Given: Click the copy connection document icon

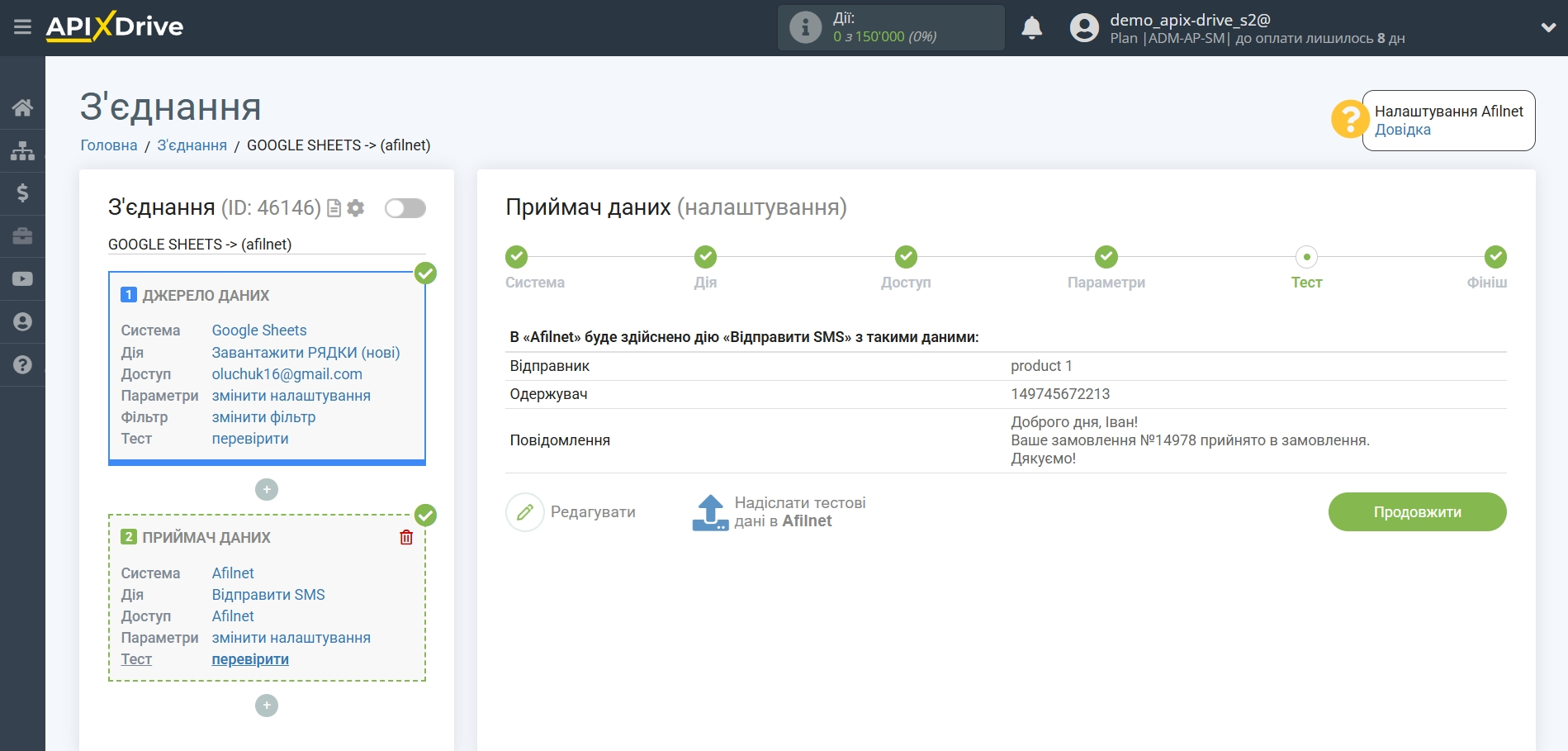Looking at the screenshot, I should (334, 208).
